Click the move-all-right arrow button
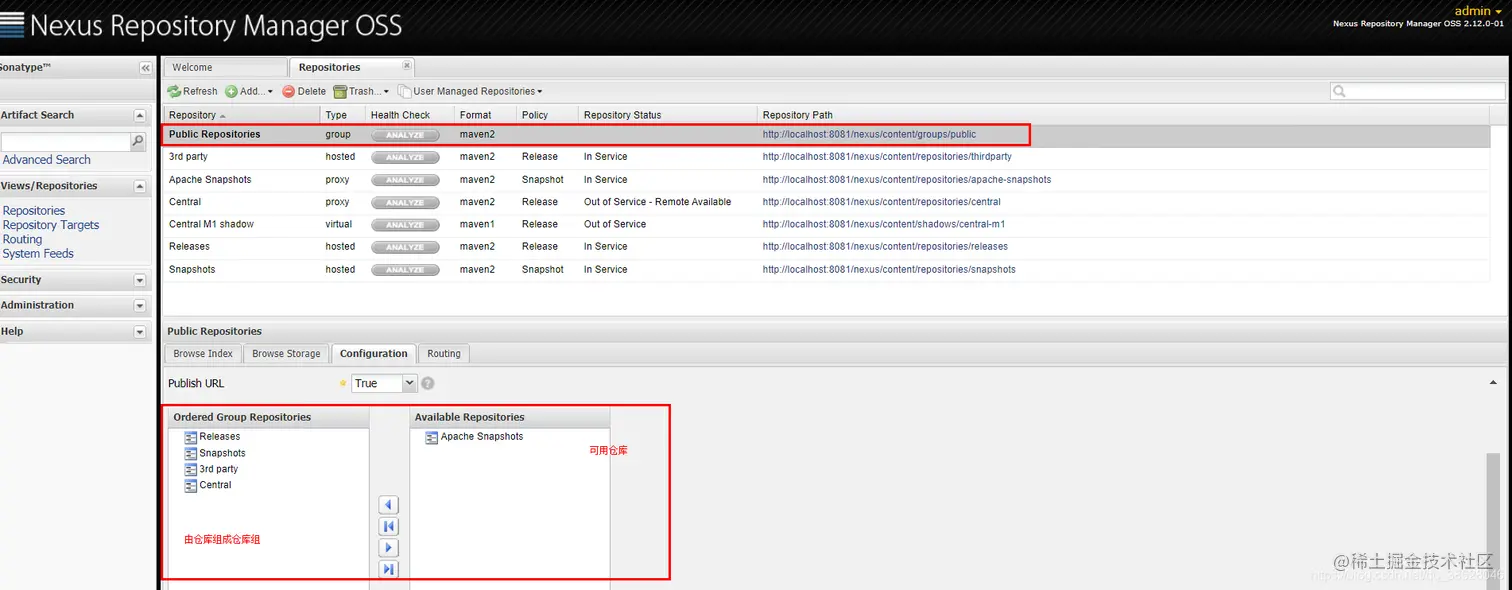Viewport: 1512px width, 590px height. [x=389, y=569]
